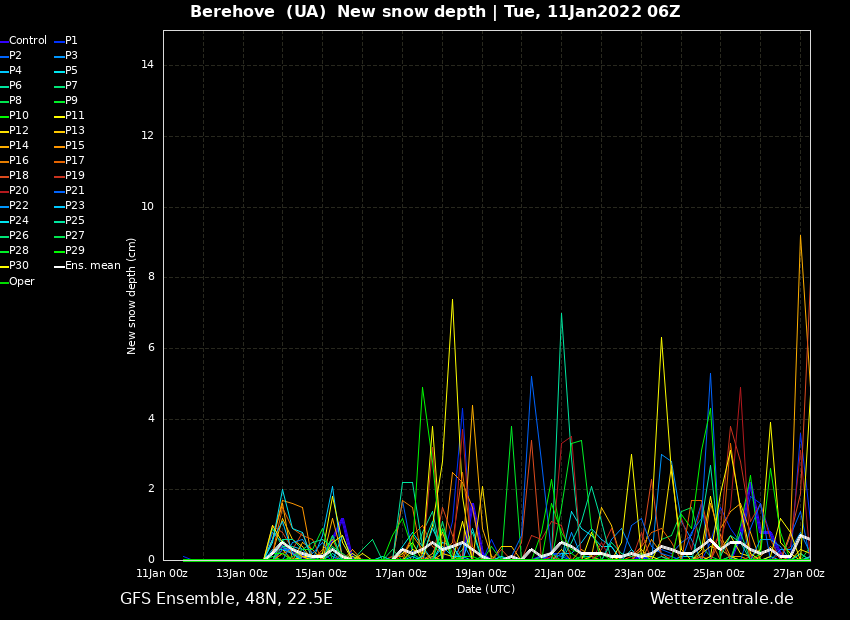850x620 pixels.
Task: Select the 25Jan 00z axis label
Action: coord(719,574)
